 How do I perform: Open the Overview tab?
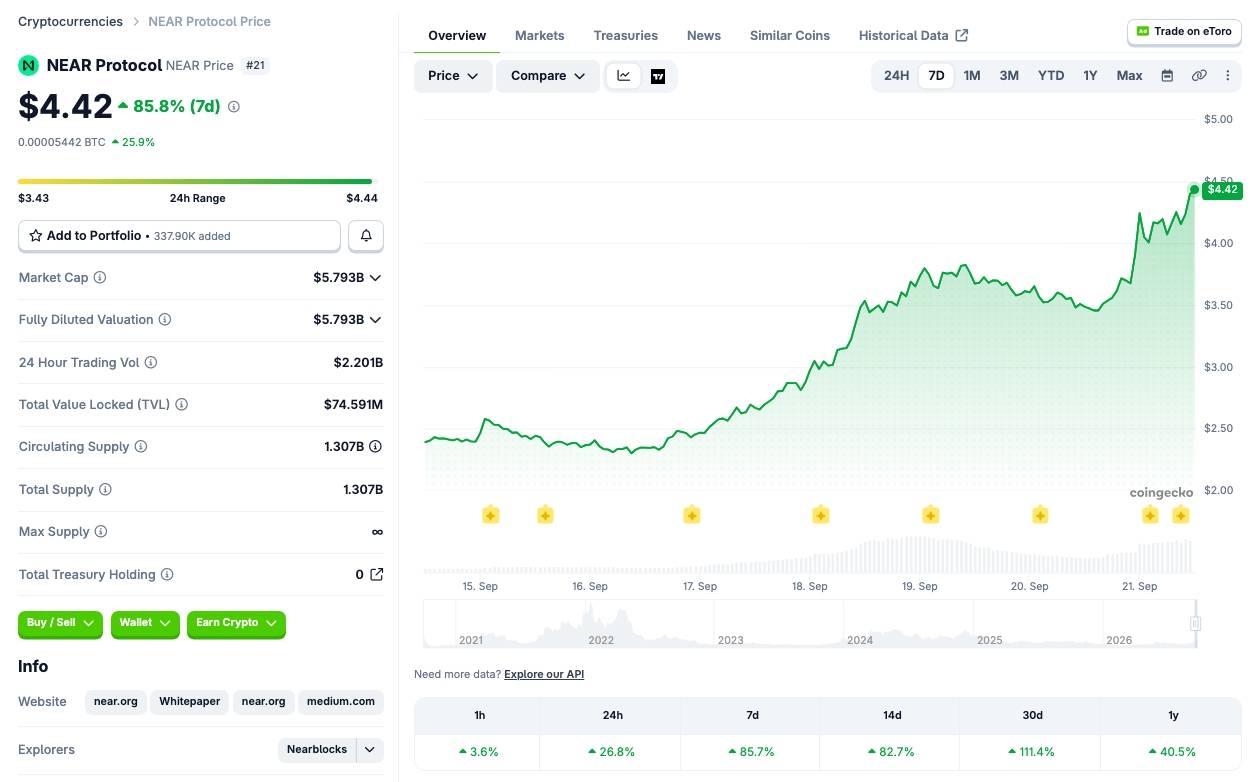(x=457, y=35)
